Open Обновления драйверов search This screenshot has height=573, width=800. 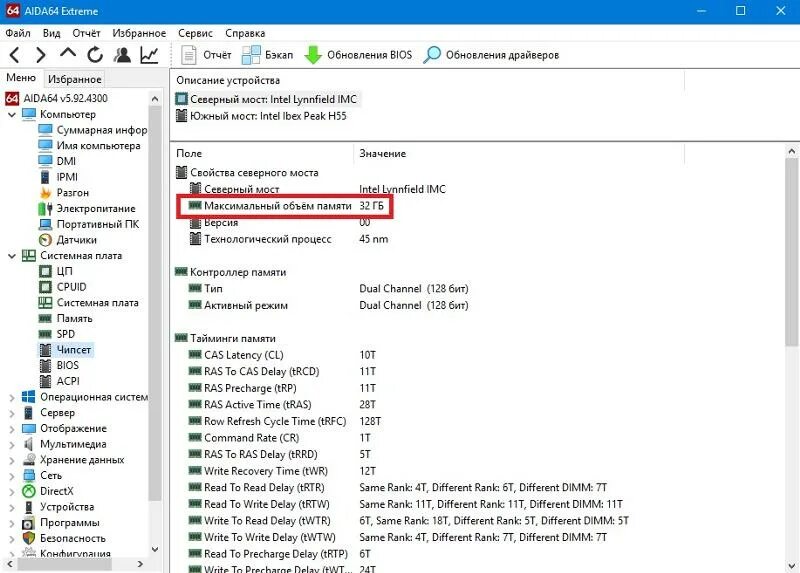(491, 55)
